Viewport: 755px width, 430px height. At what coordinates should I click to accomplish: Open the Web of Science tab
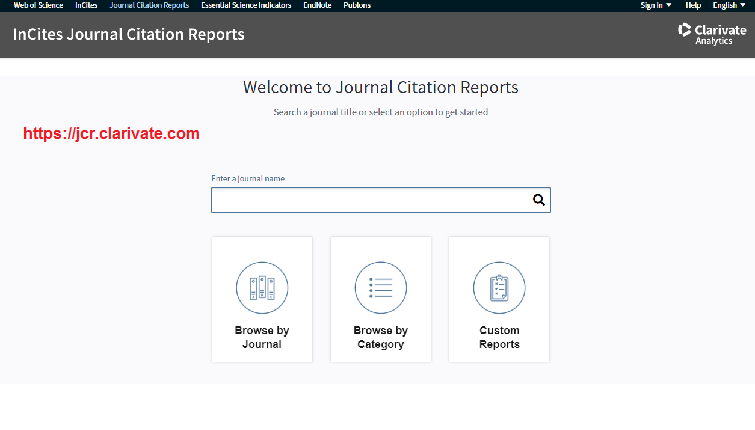click(x=38, y=5)
